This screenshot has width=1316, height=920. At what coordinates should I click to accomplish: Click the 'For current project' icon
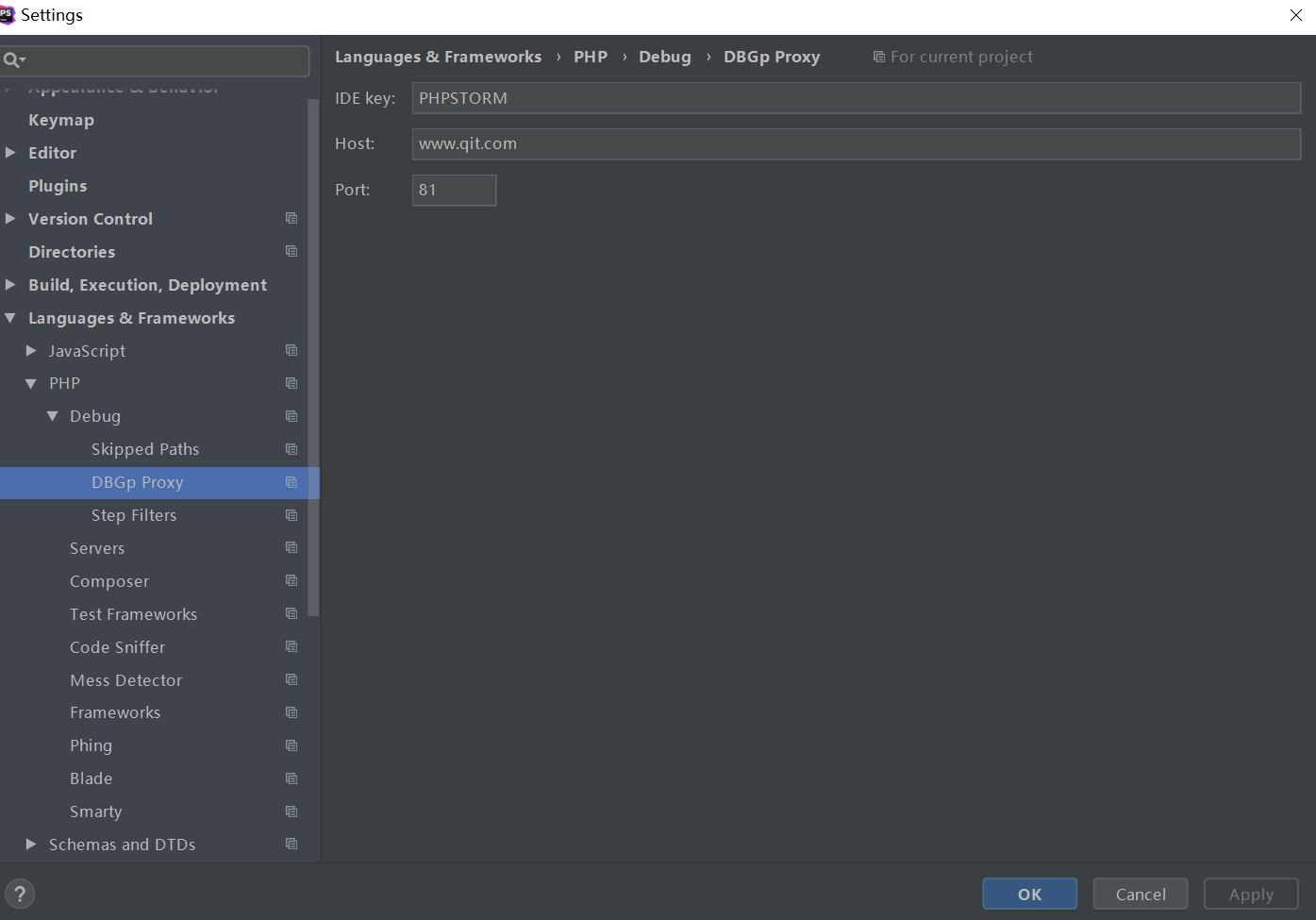[880, 57]
